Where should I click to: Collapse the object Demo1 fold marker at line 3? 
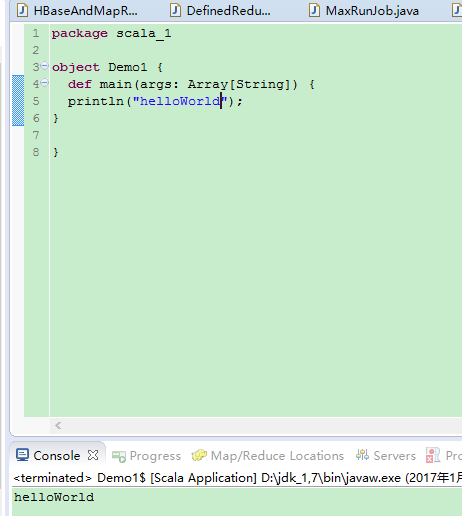click(45, 66)
